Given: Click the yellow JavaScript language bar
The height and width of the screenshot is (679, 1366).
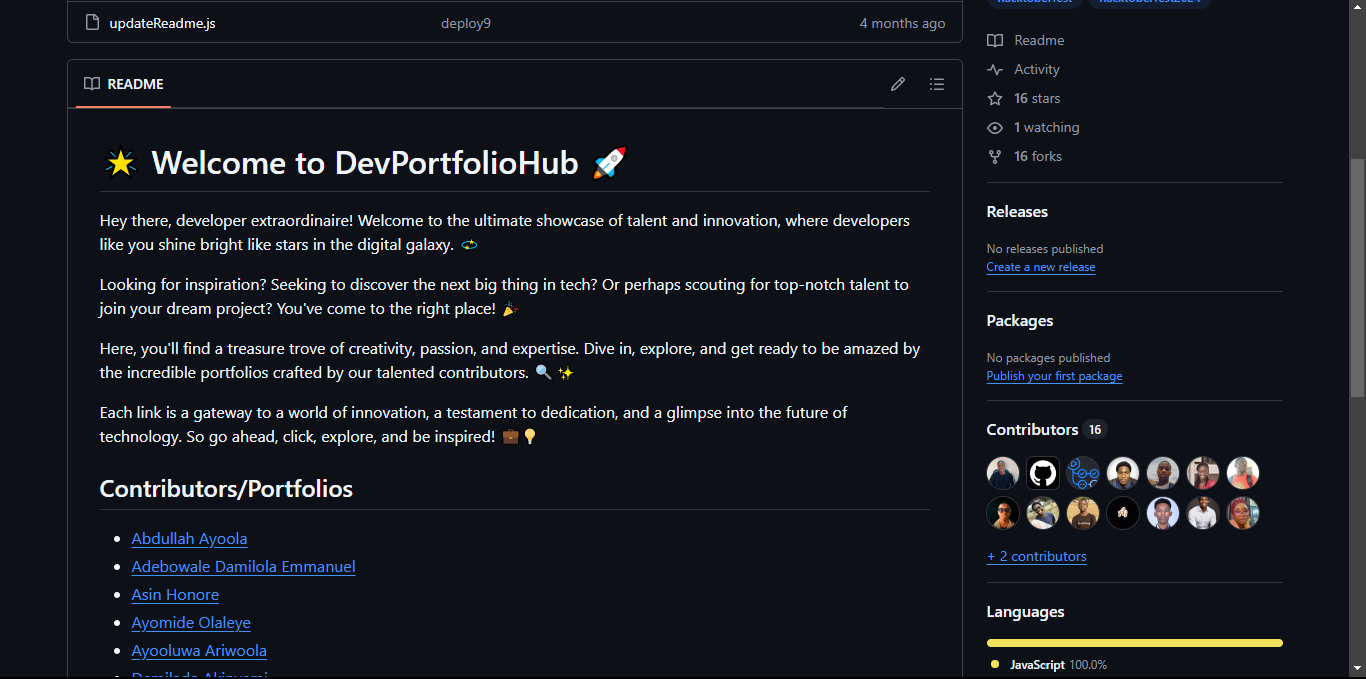Looking at the screenshot, I should tap(1134, 643).
